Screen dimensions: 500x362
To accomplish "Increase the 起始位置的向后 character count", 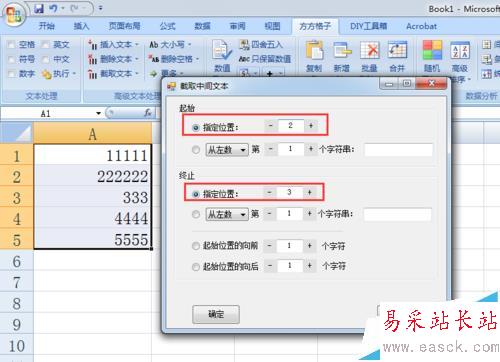I will pos(310,266).
